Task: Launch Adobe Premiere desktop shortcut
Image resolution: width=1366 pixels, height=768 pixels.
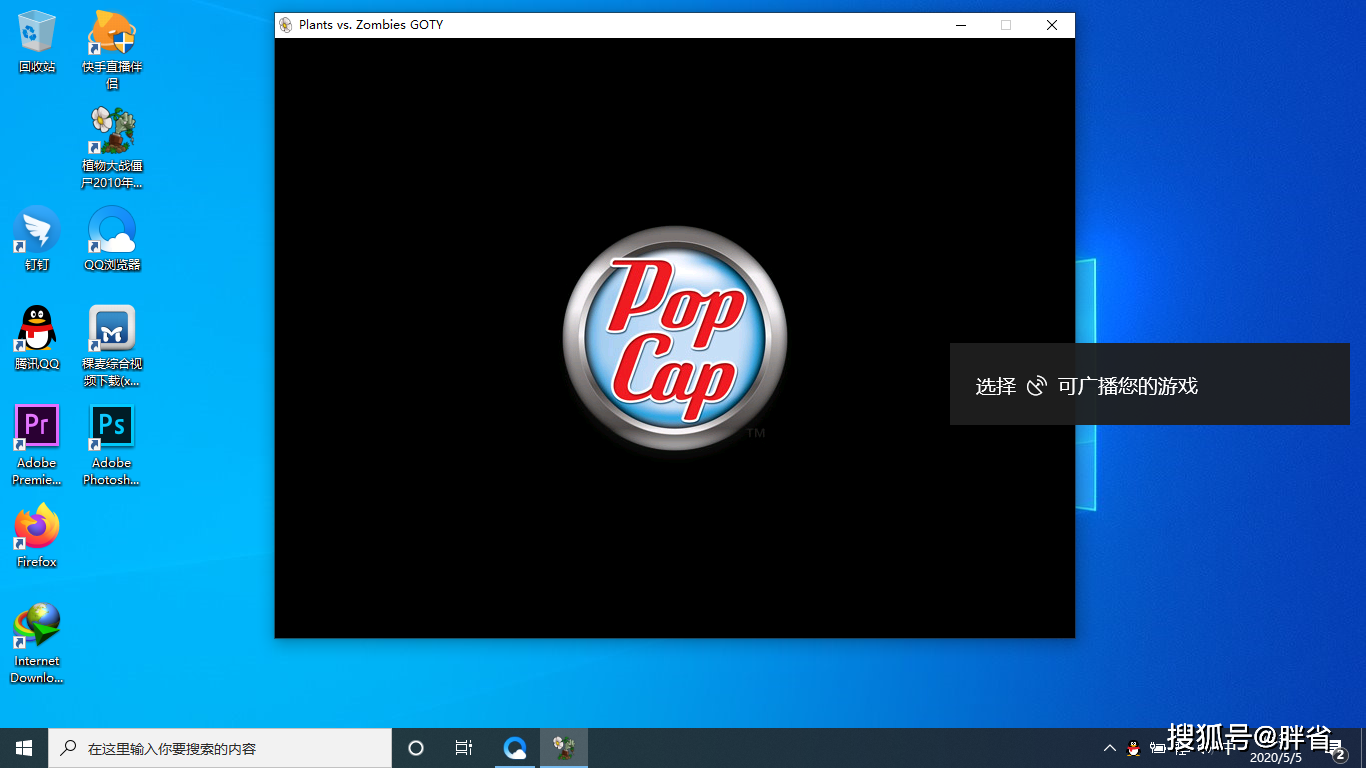Action: (x=37, y=445)
